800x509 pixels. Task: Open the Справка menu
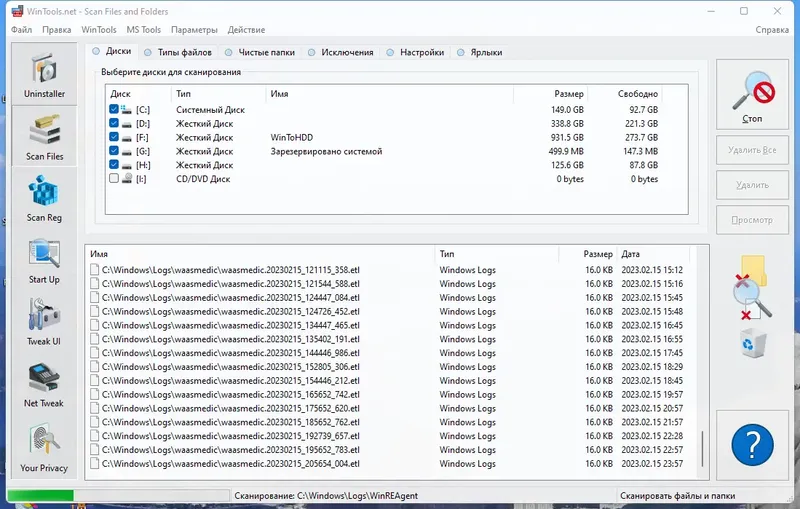click(772, 30)
